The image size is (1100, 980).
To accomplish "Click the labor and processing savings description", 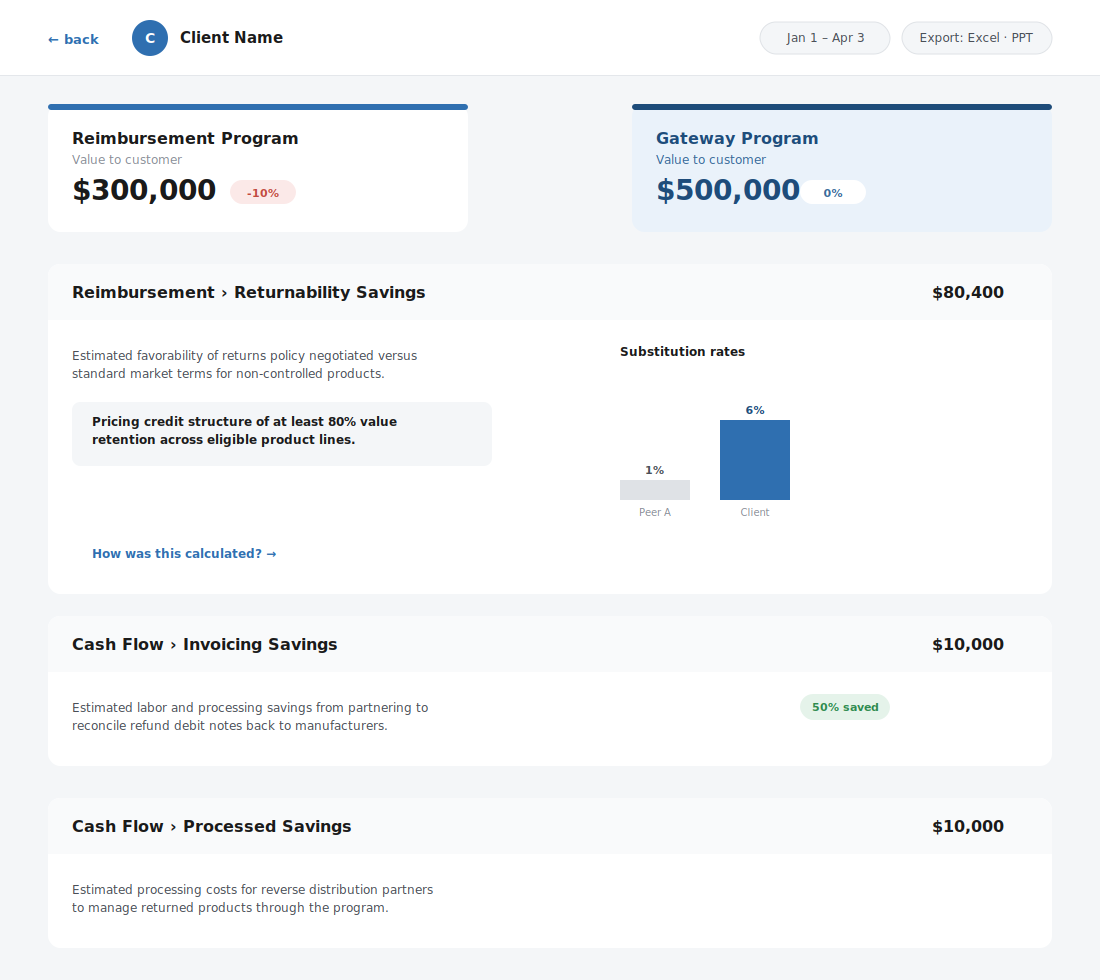I will pos(250,716).
